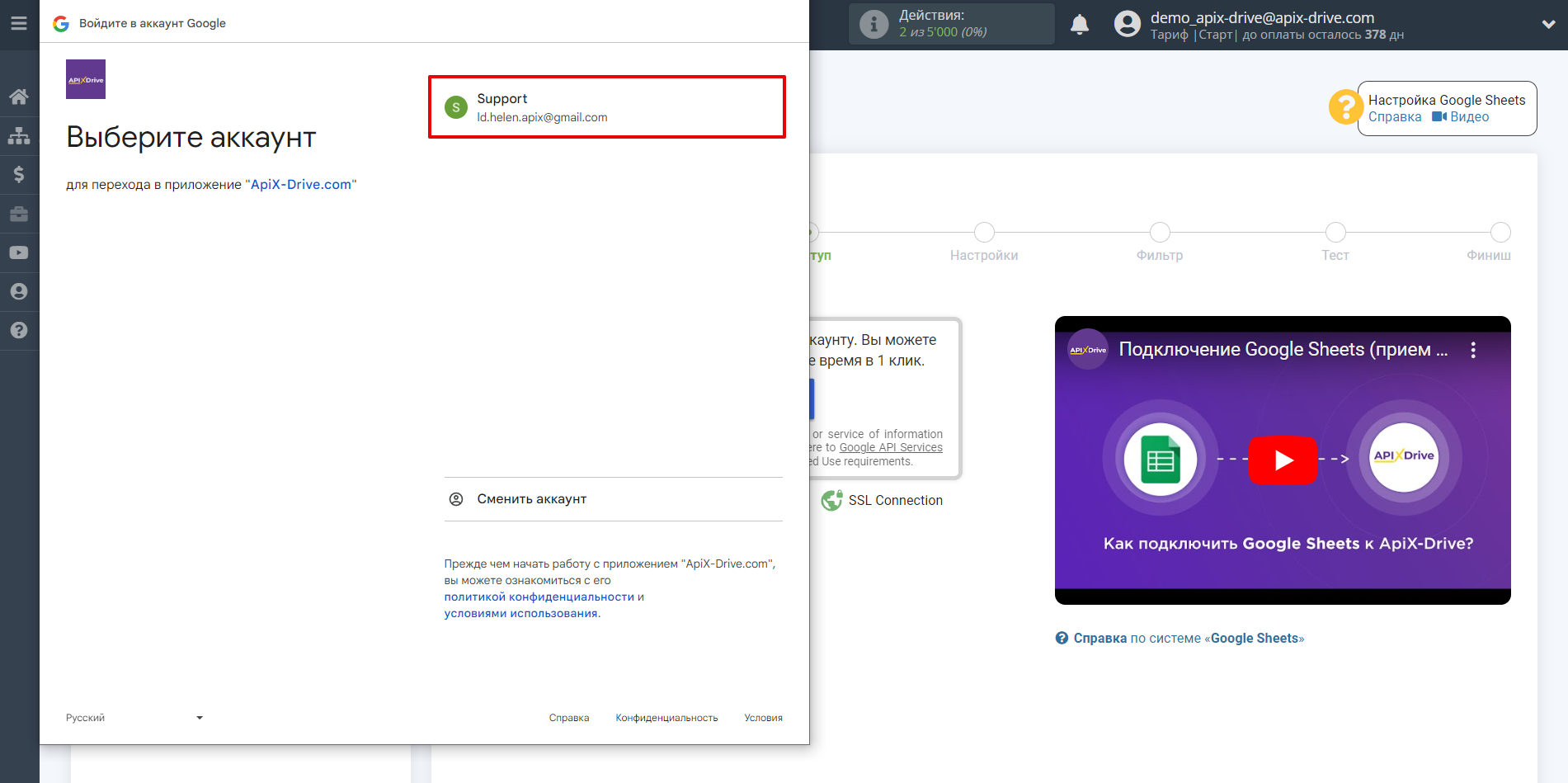
Task: Click the actions info icon
Action: [x=873, y=24]
